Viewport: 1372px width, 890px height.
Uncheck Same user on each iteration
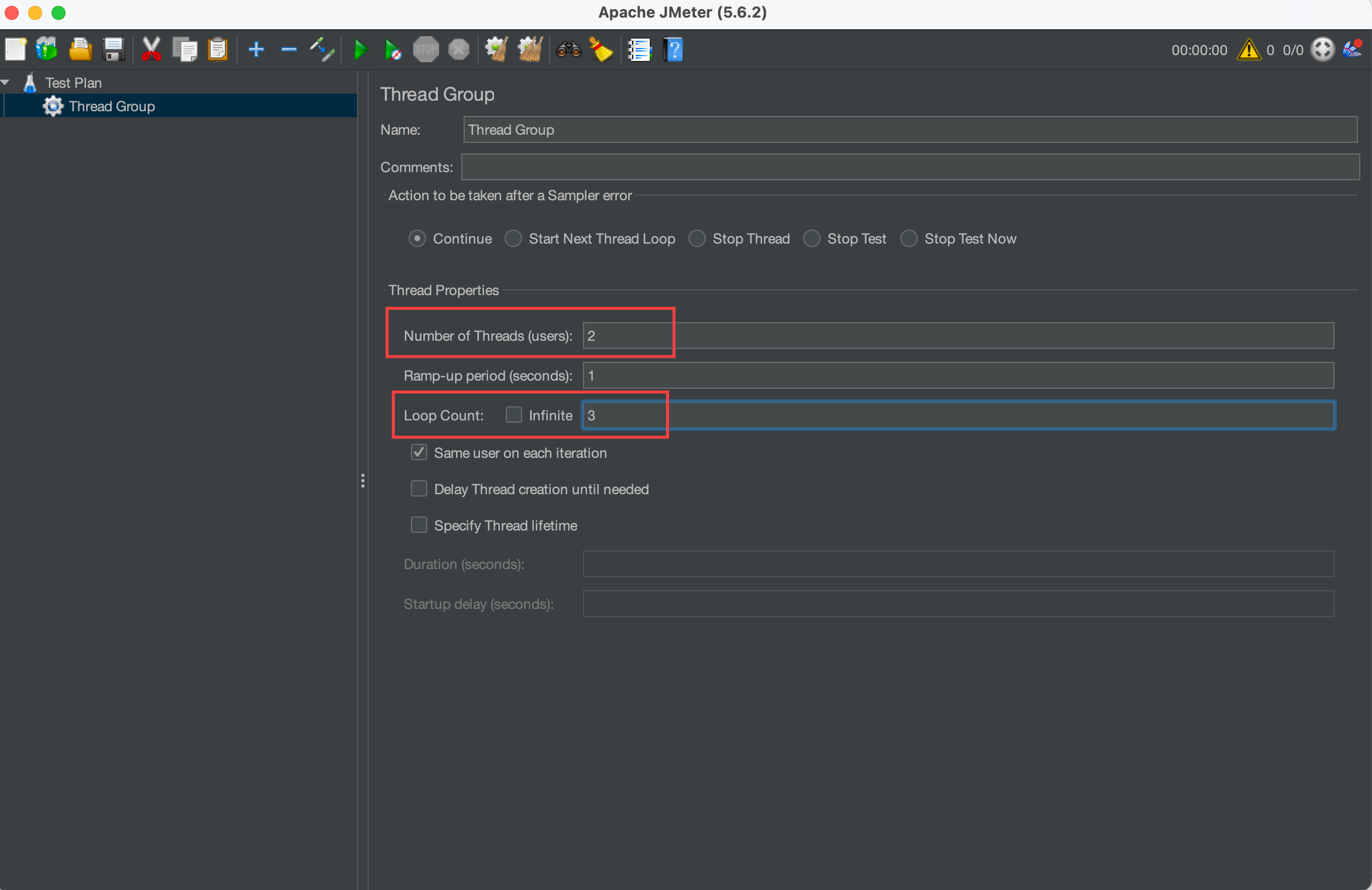(419, 453)
